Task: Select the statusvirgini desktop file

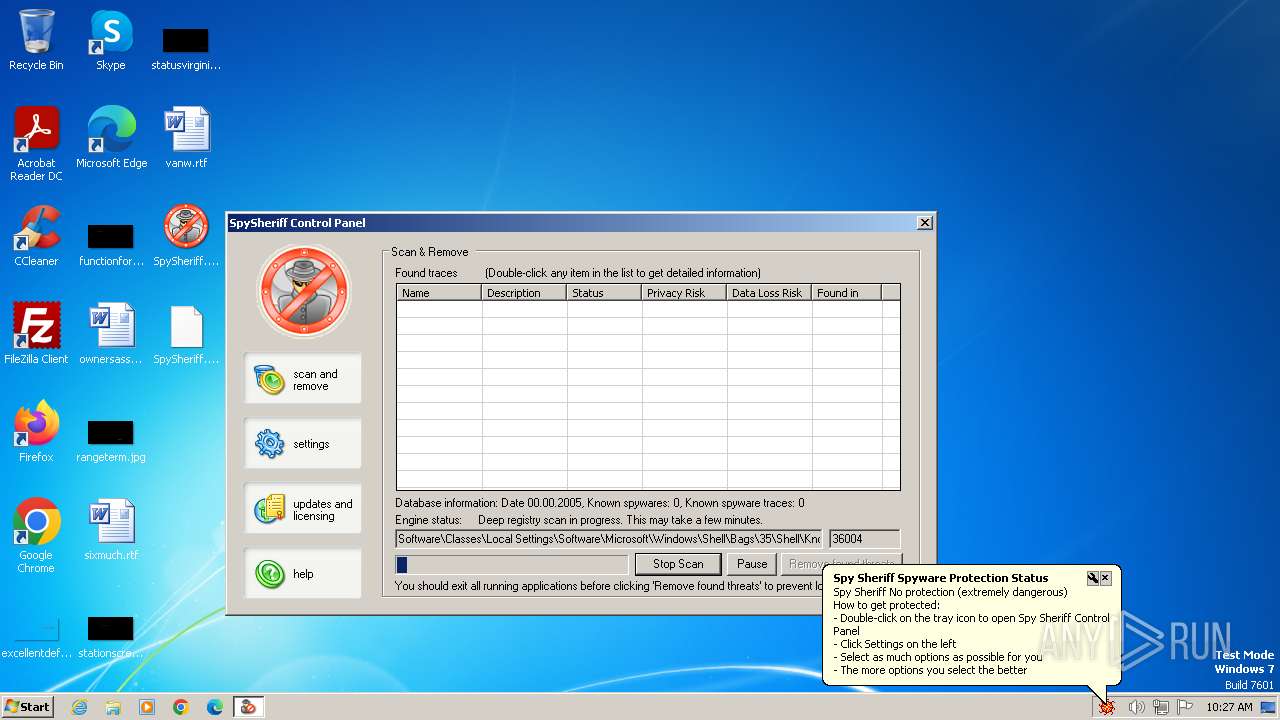Action: 186,48
